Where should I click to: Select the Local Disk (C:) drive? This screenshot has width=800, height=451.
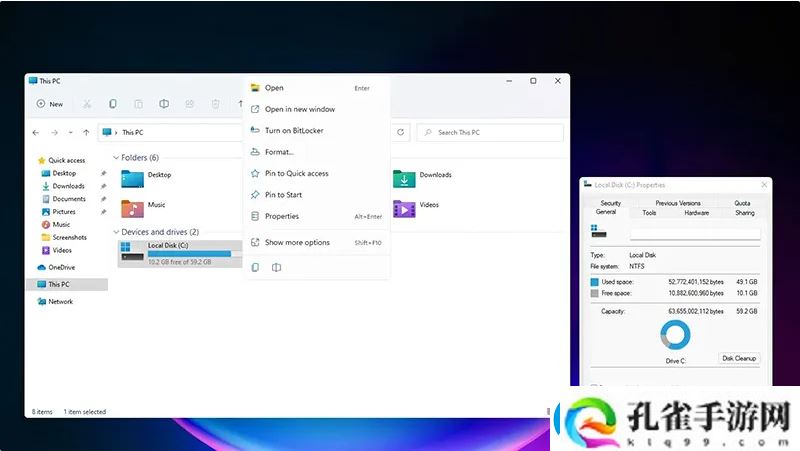180,254
